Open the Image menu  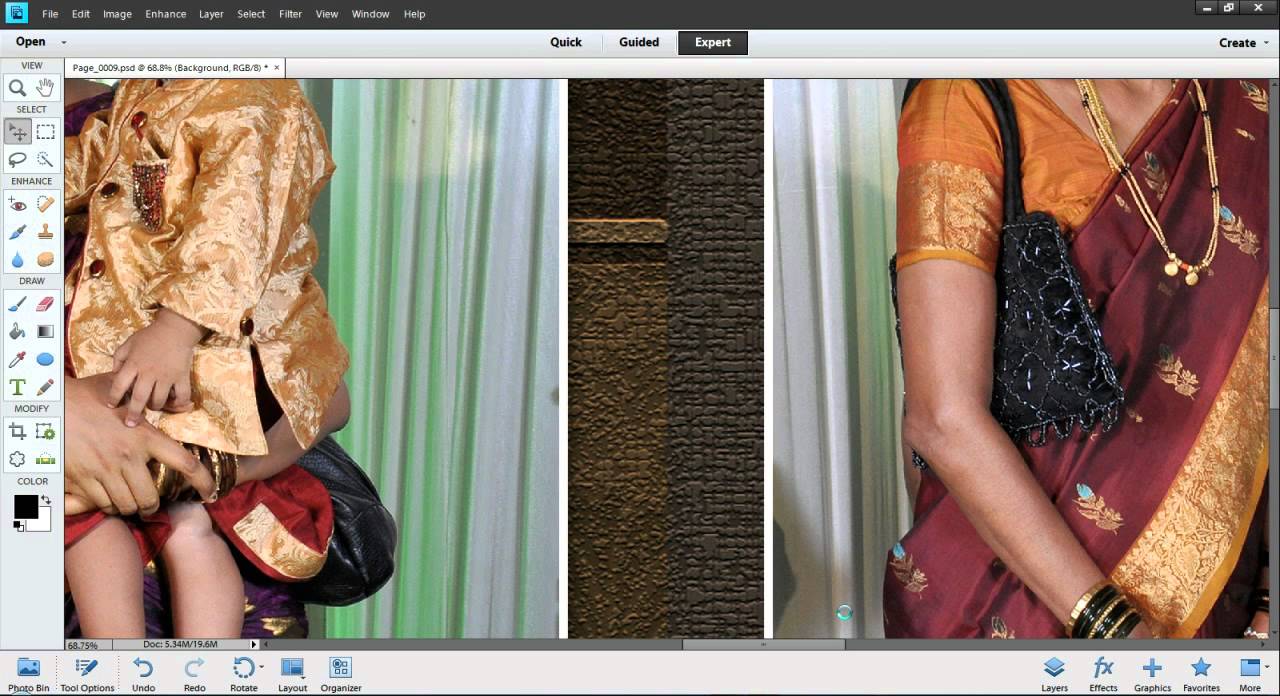pyautogui.click(x=117, y=14)
